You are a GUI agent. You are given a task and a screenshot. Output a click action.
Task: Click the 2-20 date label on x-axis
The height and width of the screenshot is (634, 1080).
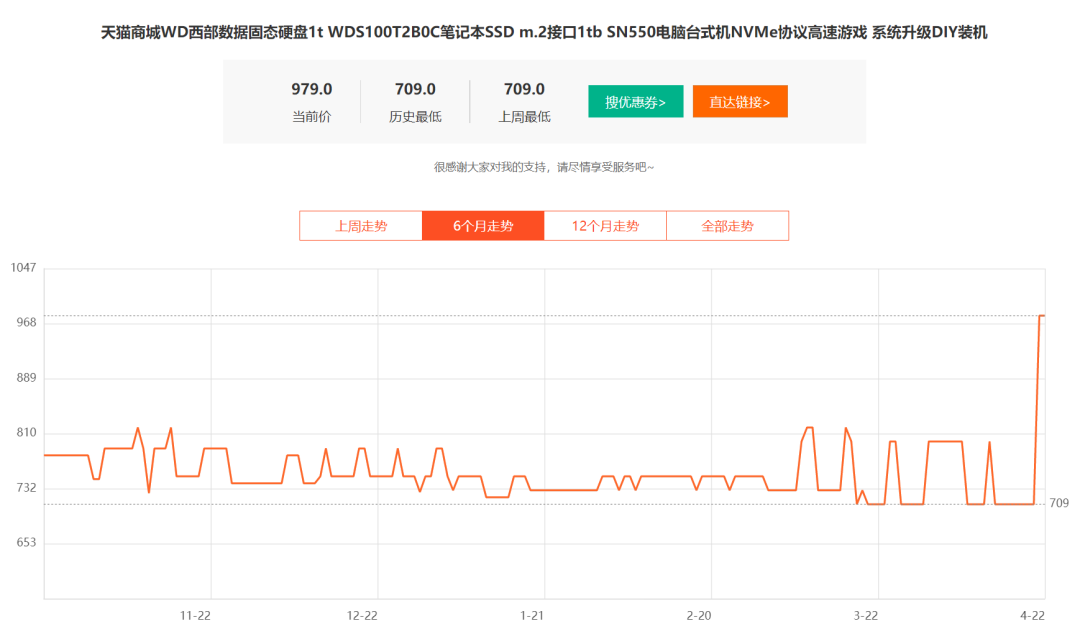click(701, 617)
